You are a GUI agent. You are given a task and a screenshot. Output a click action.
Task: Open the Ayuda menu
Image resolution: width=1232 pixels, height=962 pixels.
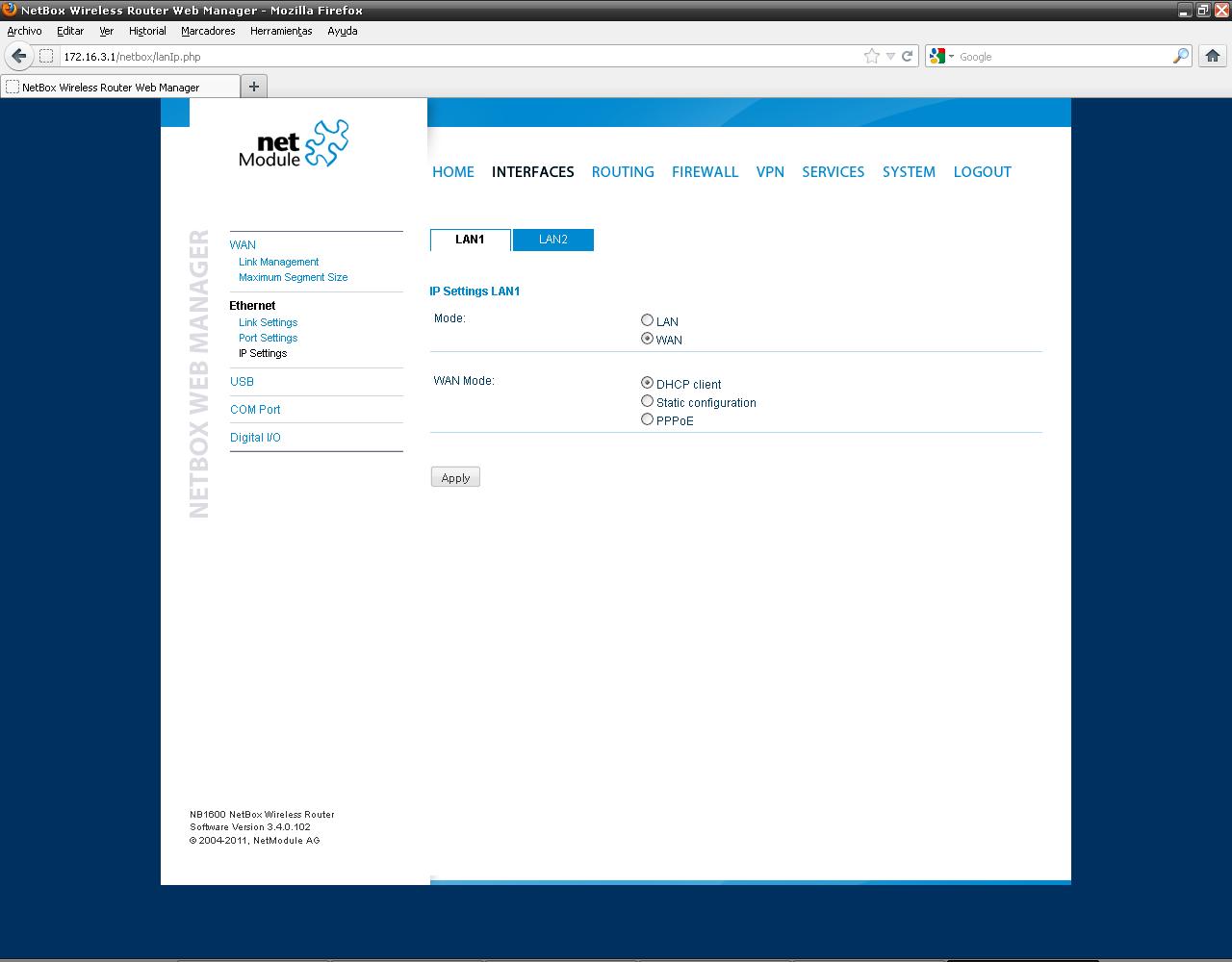click(342, 31)
